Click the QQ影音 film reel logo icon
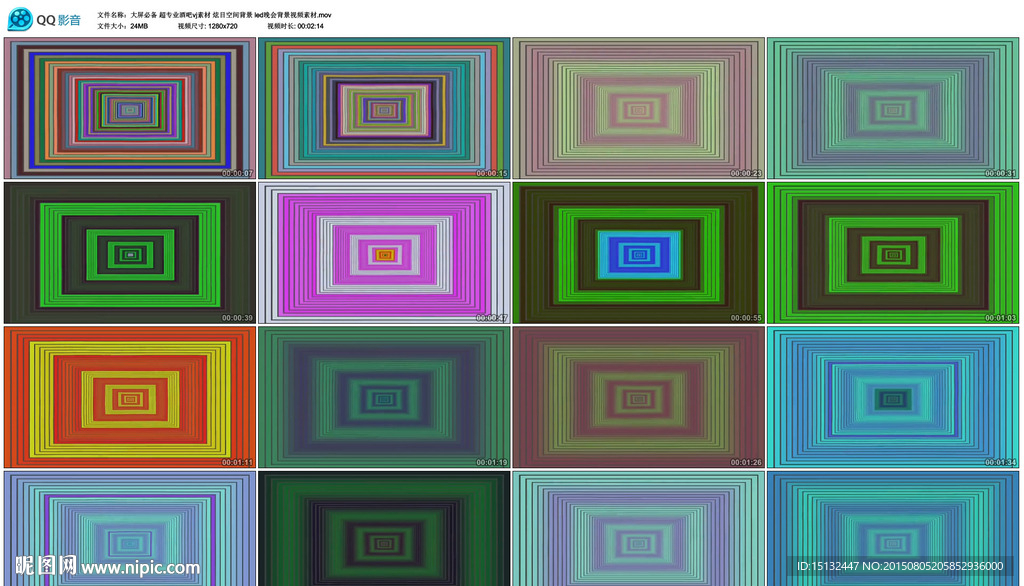 (20, 19)
